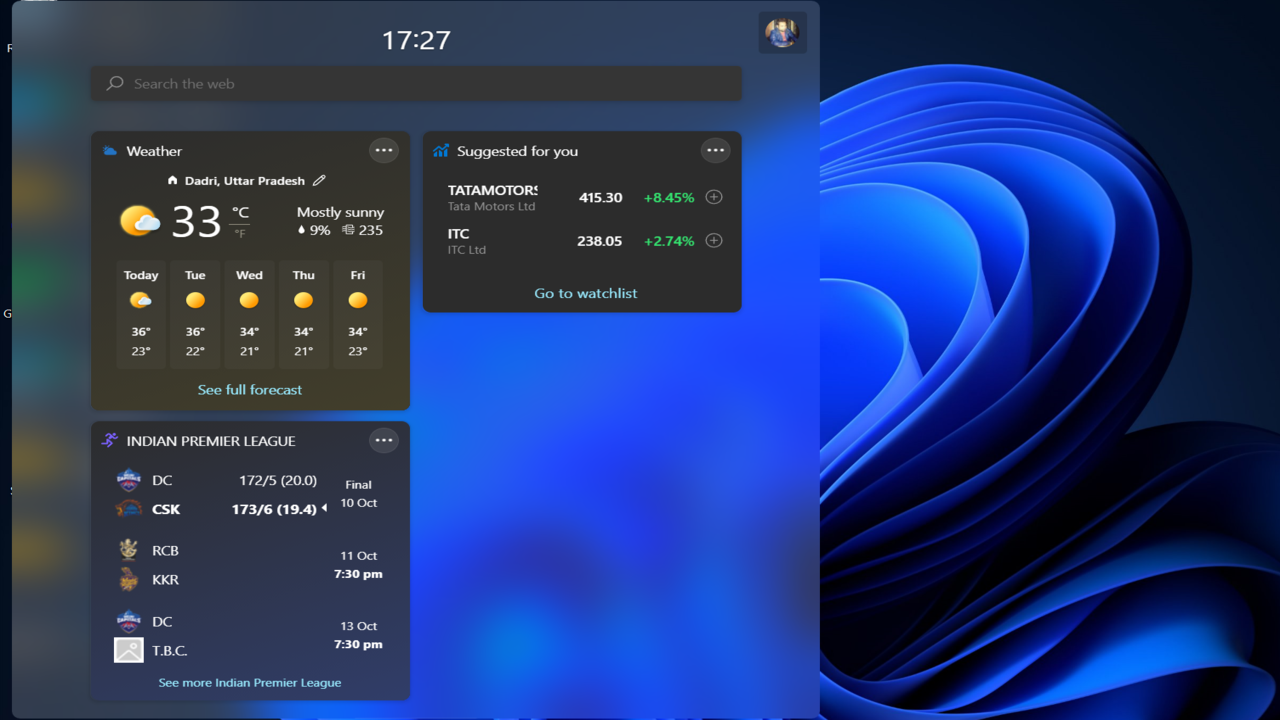1280x720 pixels.
Task: Select Tuesday forecast tile
Action: [x=195, y=314]
